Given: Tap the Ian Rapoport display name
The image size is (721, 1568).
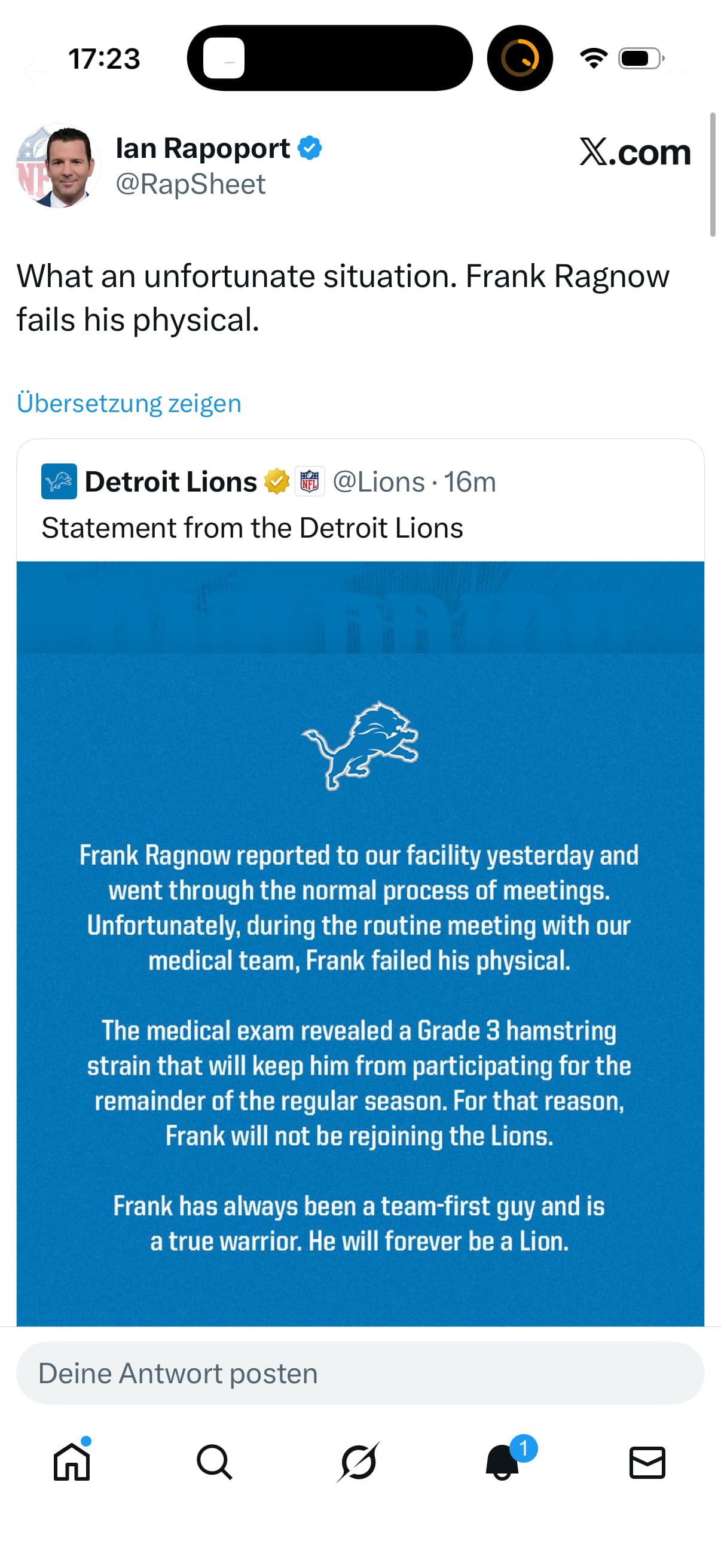Looking at the screenshot, I should click(x=203, y=148).
